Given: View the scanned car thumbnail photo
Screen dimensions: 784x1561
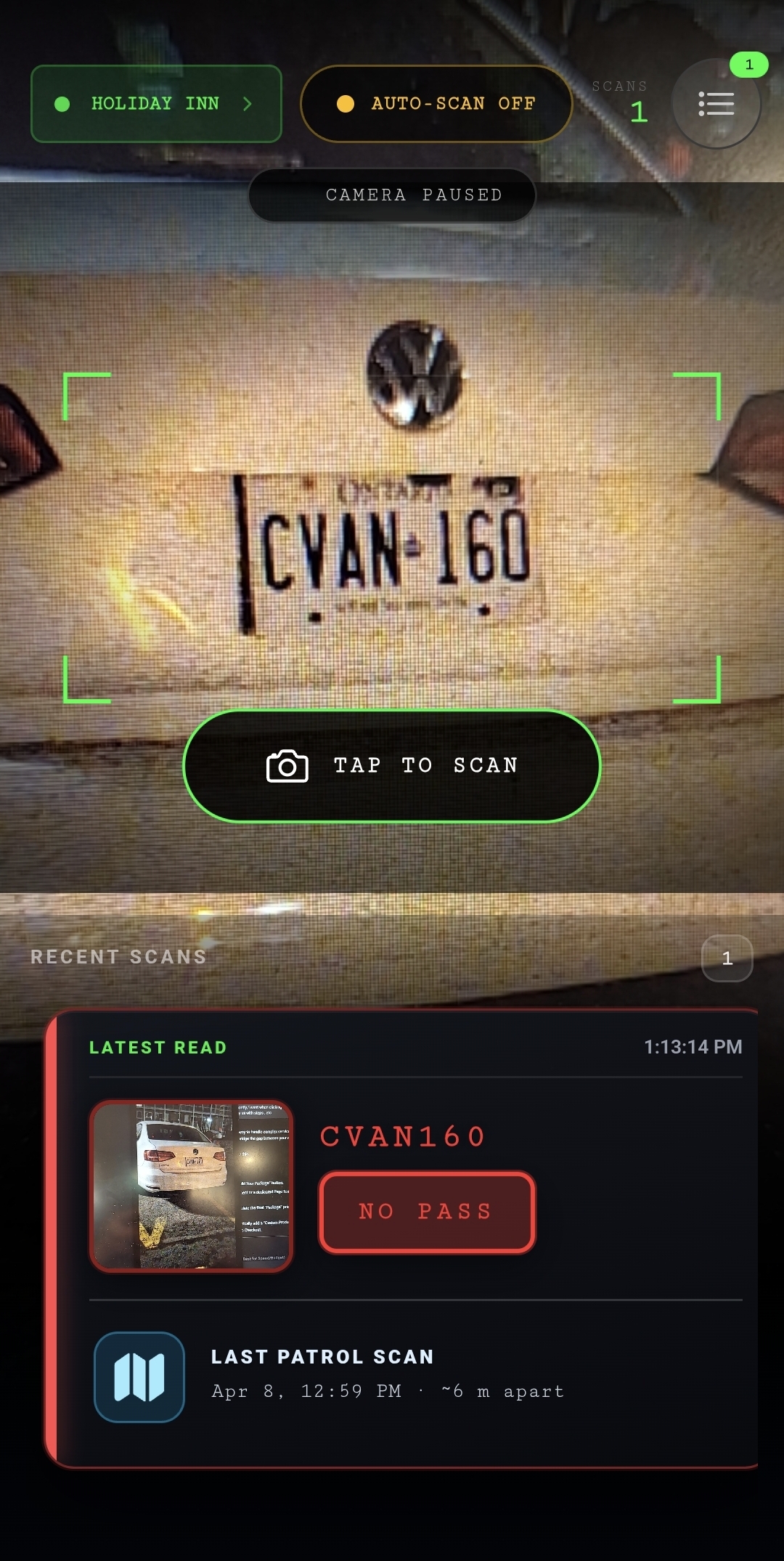Looking at the screenshot, I should (191, 1186).
